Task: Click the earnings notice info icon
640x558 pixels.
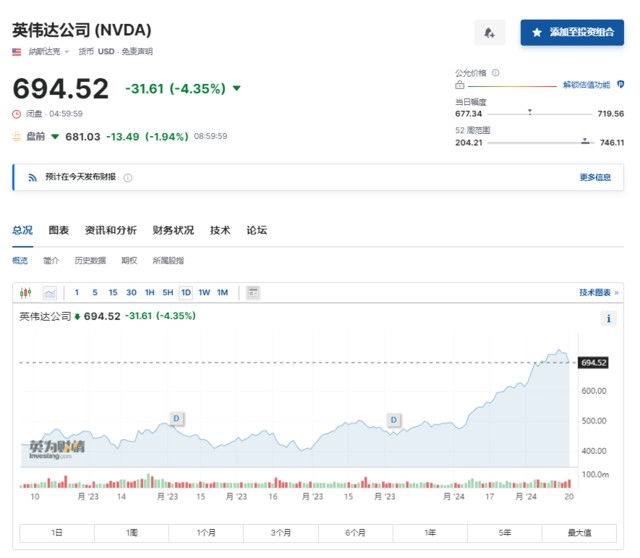Action: pos(127,178)
